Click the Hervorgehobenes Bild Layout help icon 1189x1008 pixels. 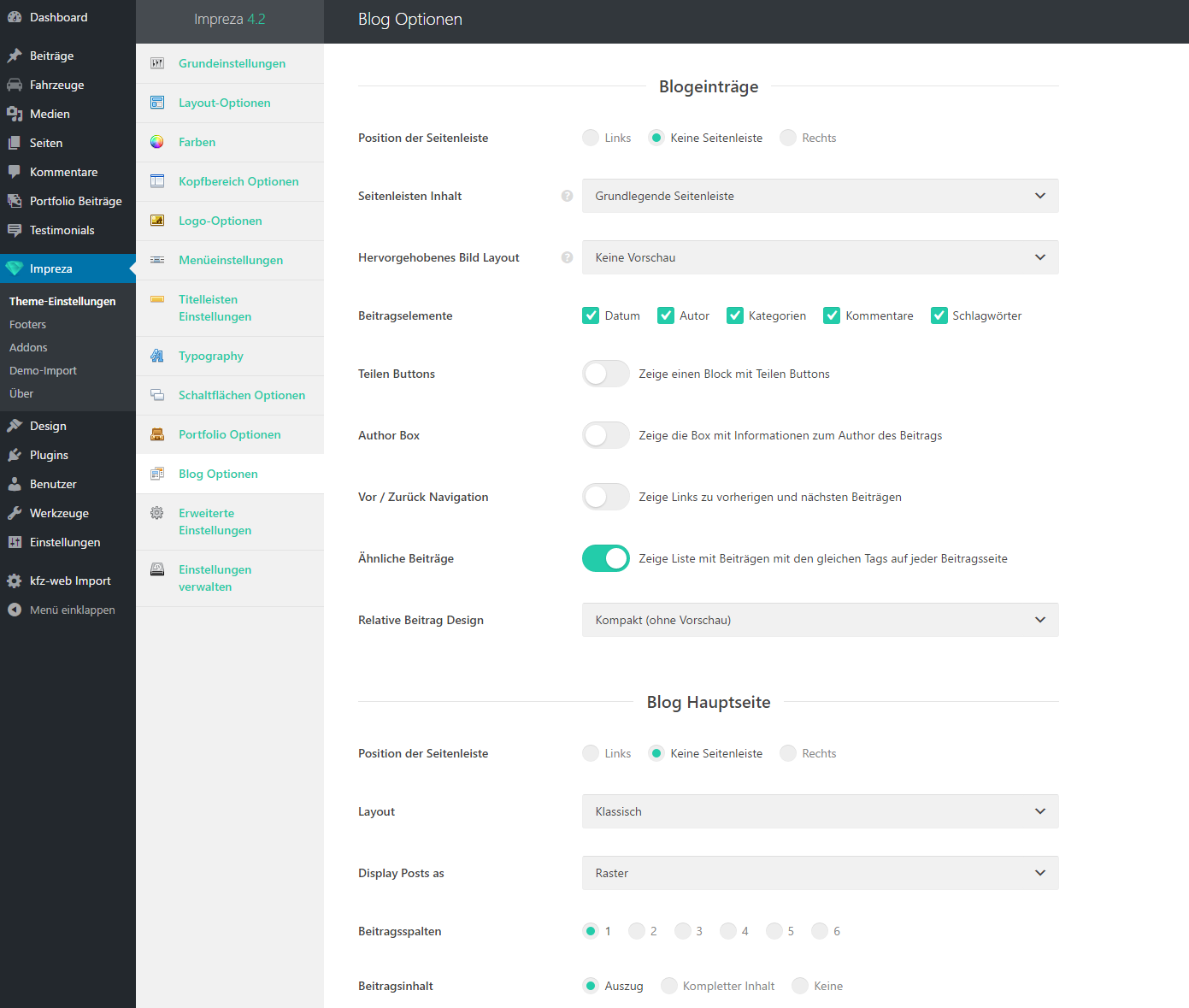(567, 257)
